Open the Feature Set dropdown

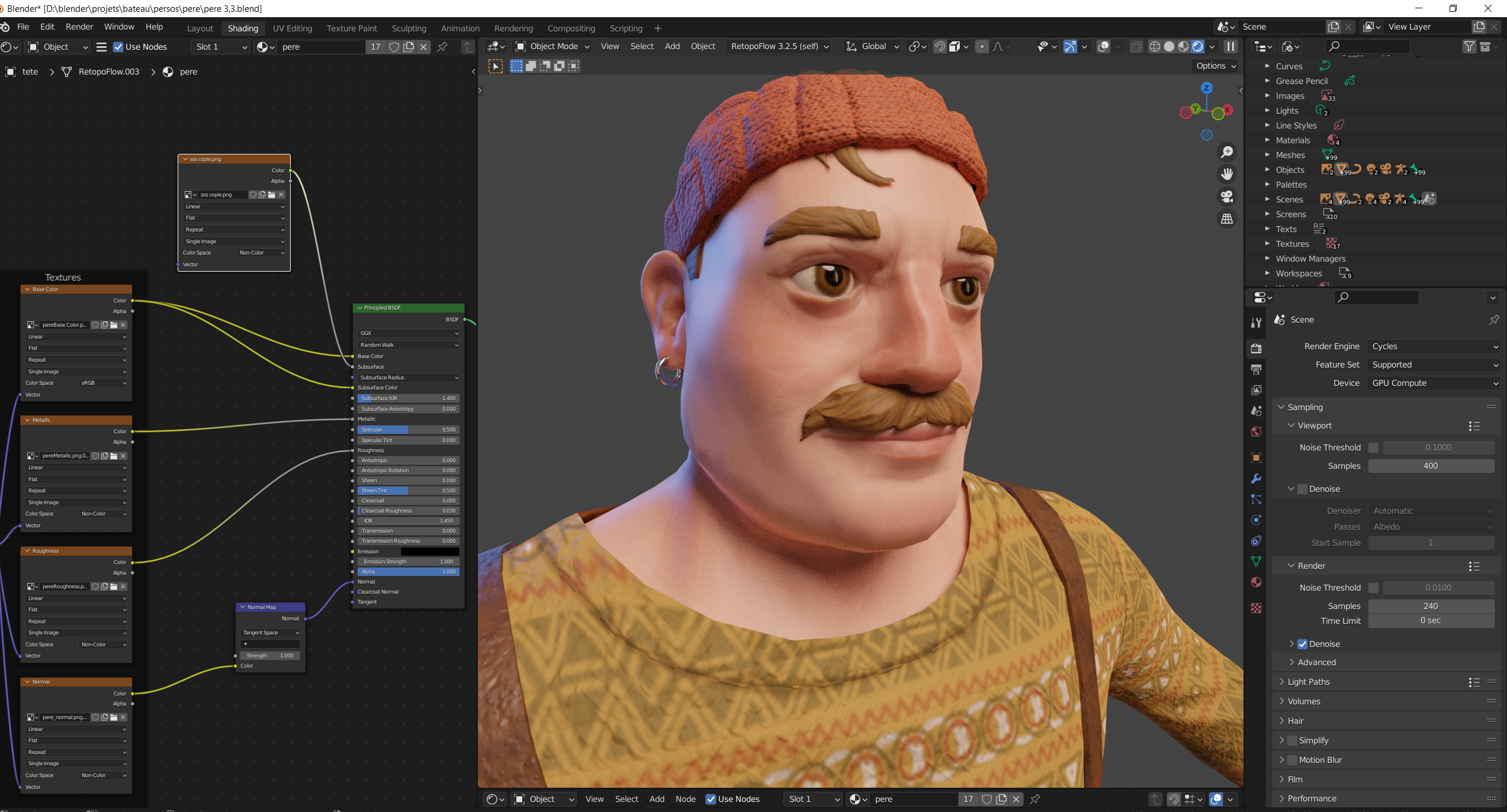pos(1434,365)
